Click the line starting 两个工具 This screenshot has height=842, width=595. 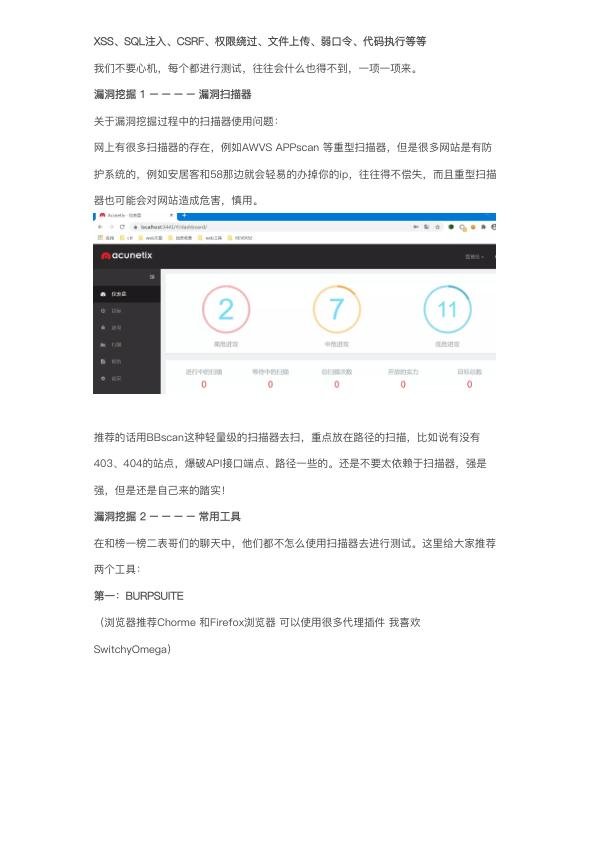pyautogui.click(x=117, y=570)
